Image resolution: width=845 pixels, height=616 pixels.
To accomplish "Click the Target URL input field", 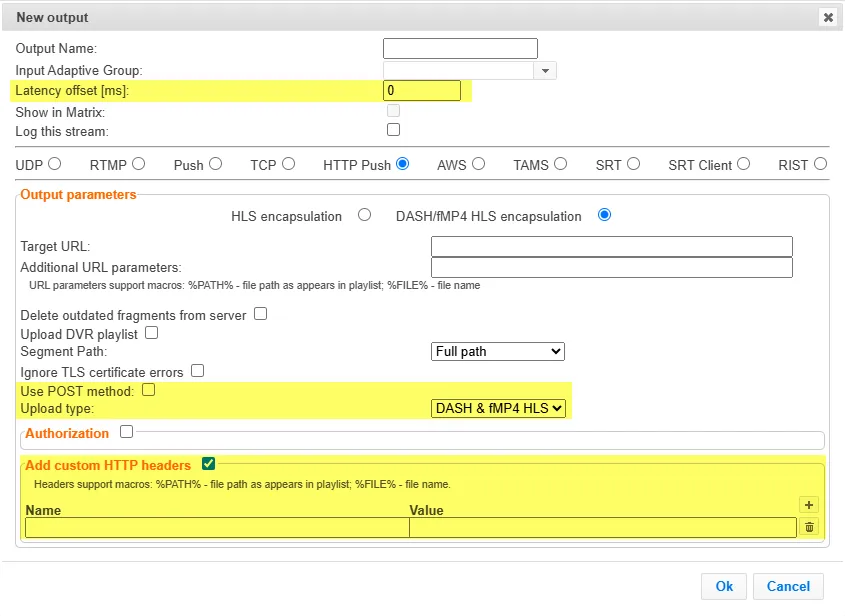I will click(x=612, y=246).
